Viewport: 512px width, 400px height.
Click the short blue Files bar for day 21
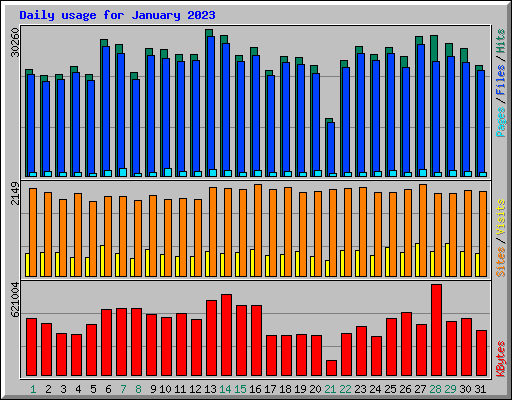(x=331, y=148)
